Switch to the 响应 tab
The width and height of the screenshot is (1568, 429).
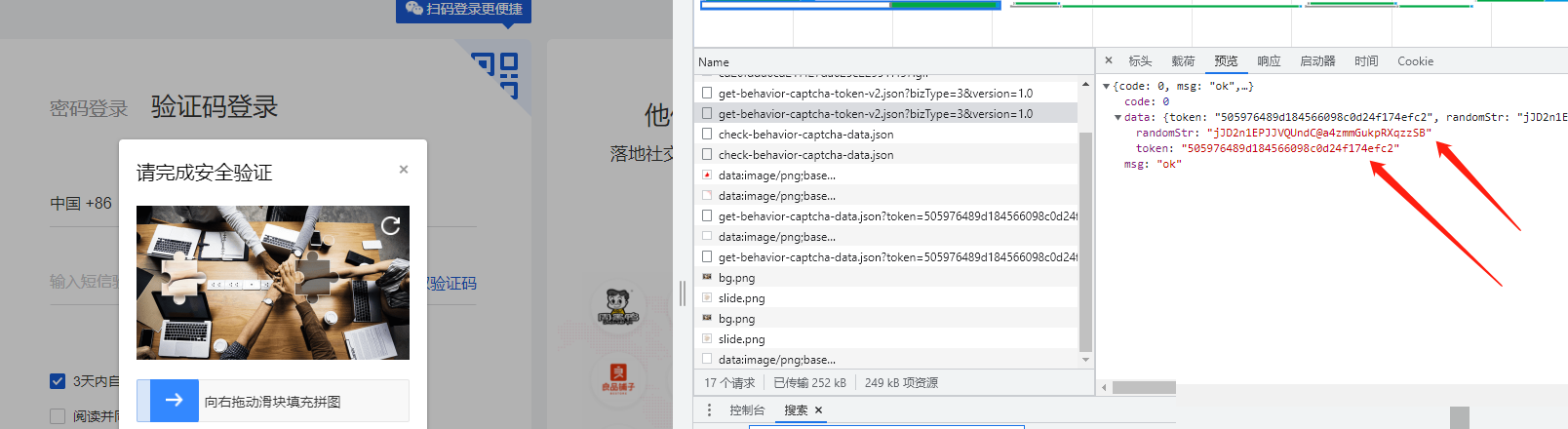[1269, 61]
